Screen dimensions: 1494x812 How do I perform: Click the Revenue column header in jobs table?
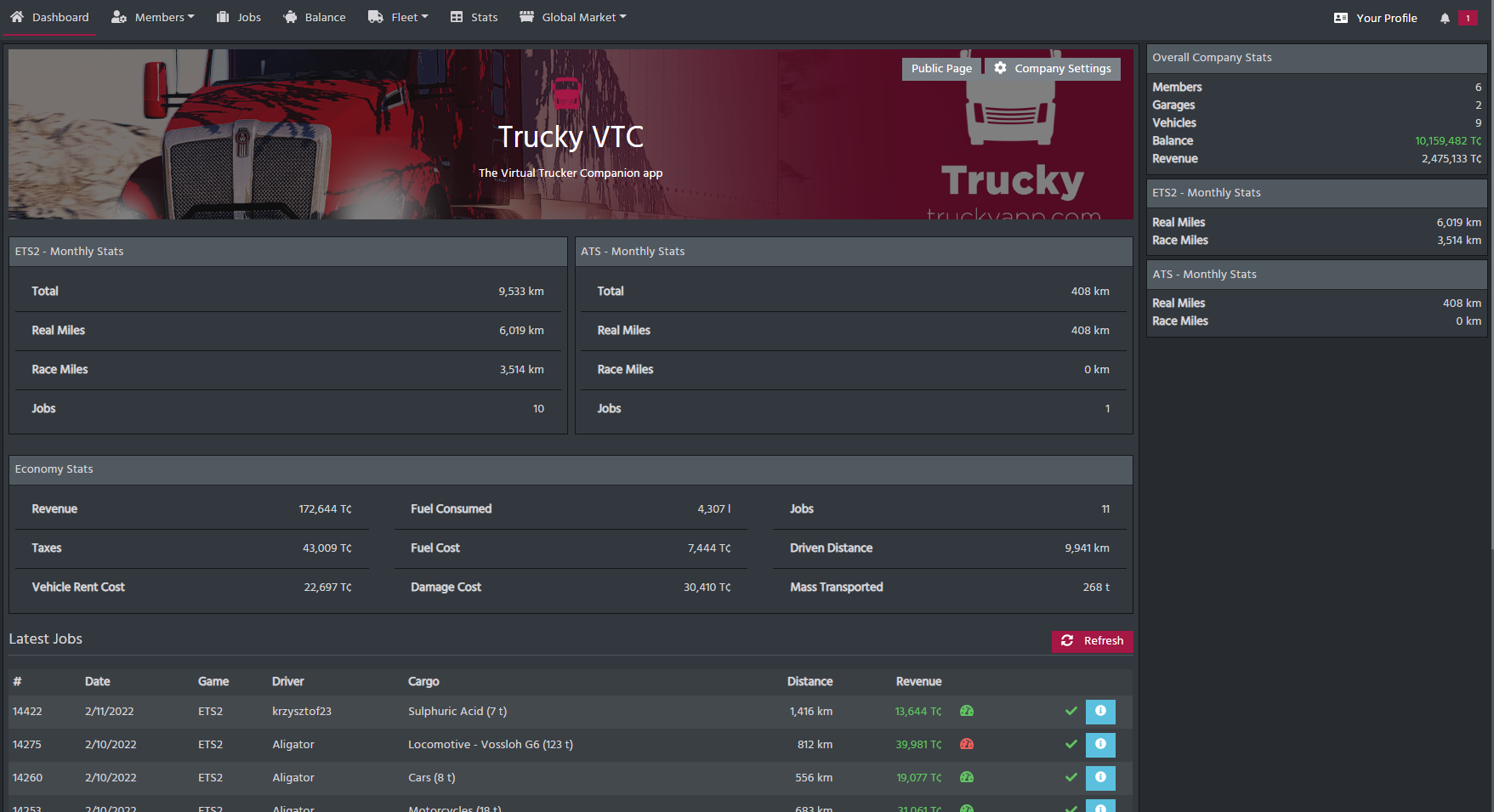click(918, 682)
